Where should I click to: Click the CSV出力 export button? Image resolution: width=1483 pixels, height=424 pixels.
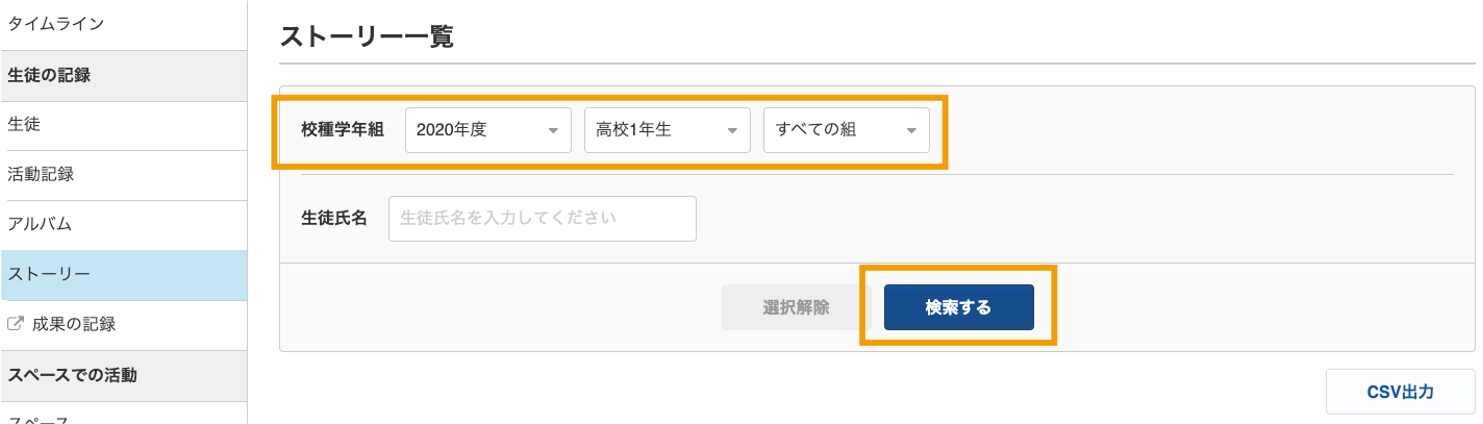(1400, 392)
